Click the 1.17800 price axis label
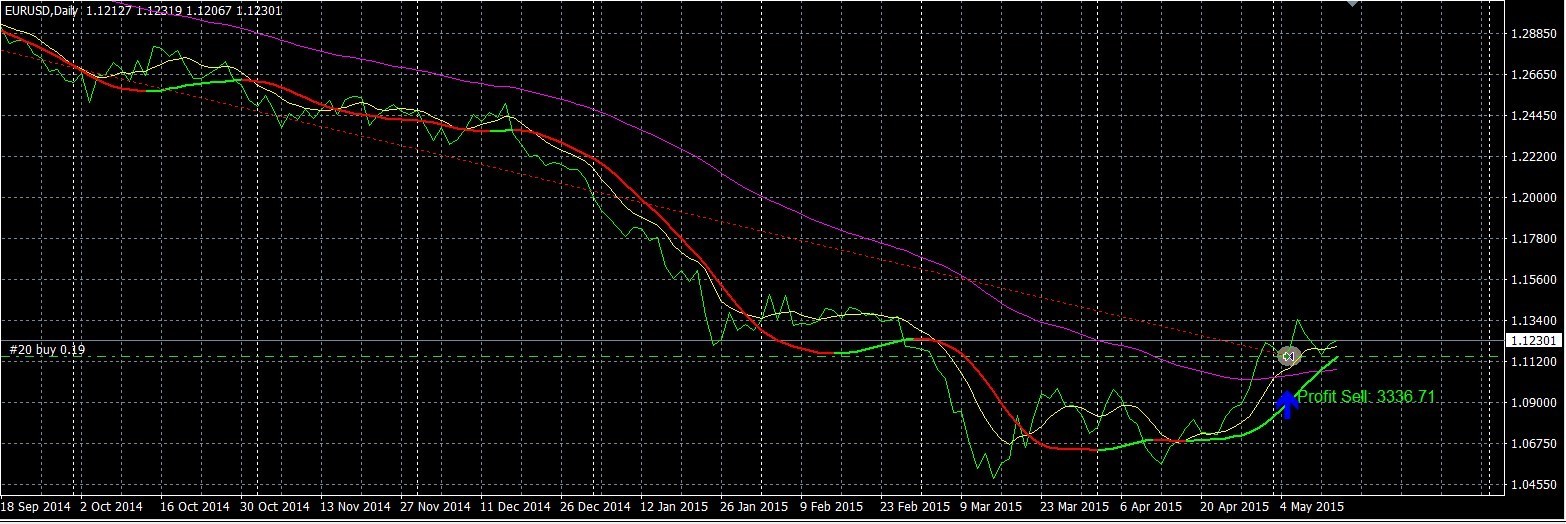Image resolution: width=1566 pixels, height=524 pixels. (1532, 239)
